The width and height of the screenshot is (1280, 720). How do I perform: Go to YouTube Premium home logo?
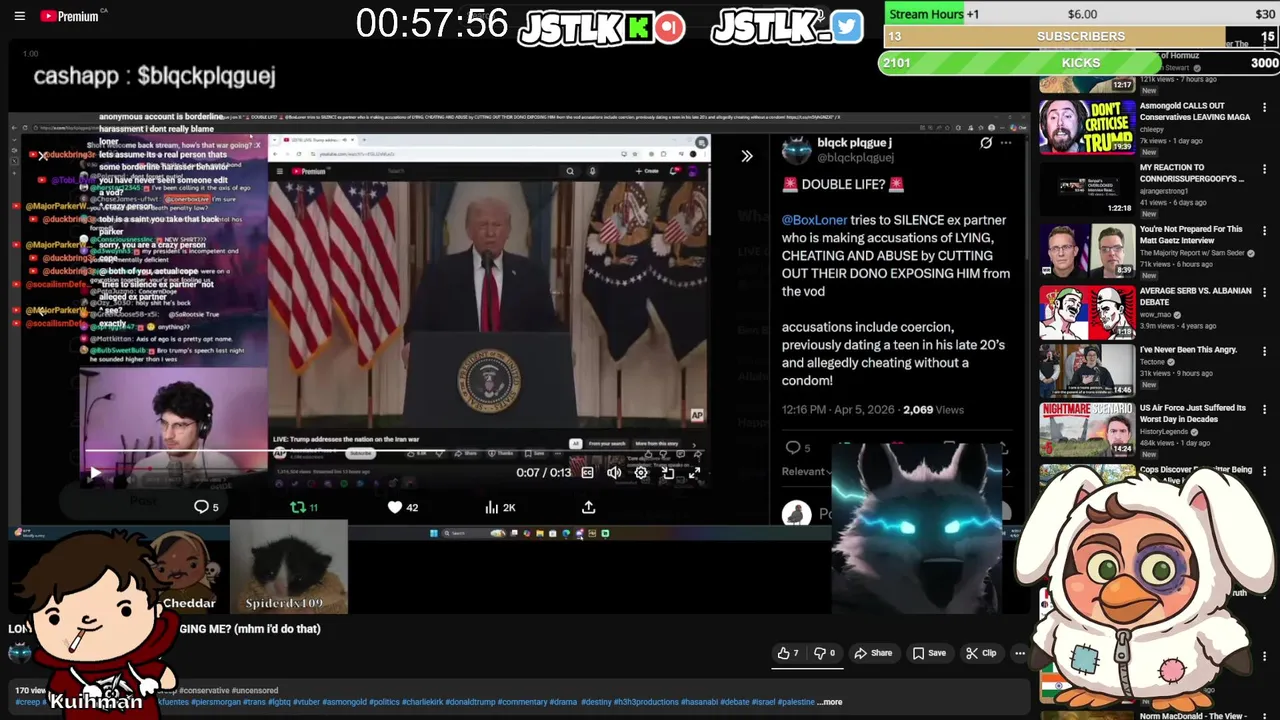[72, 16]
